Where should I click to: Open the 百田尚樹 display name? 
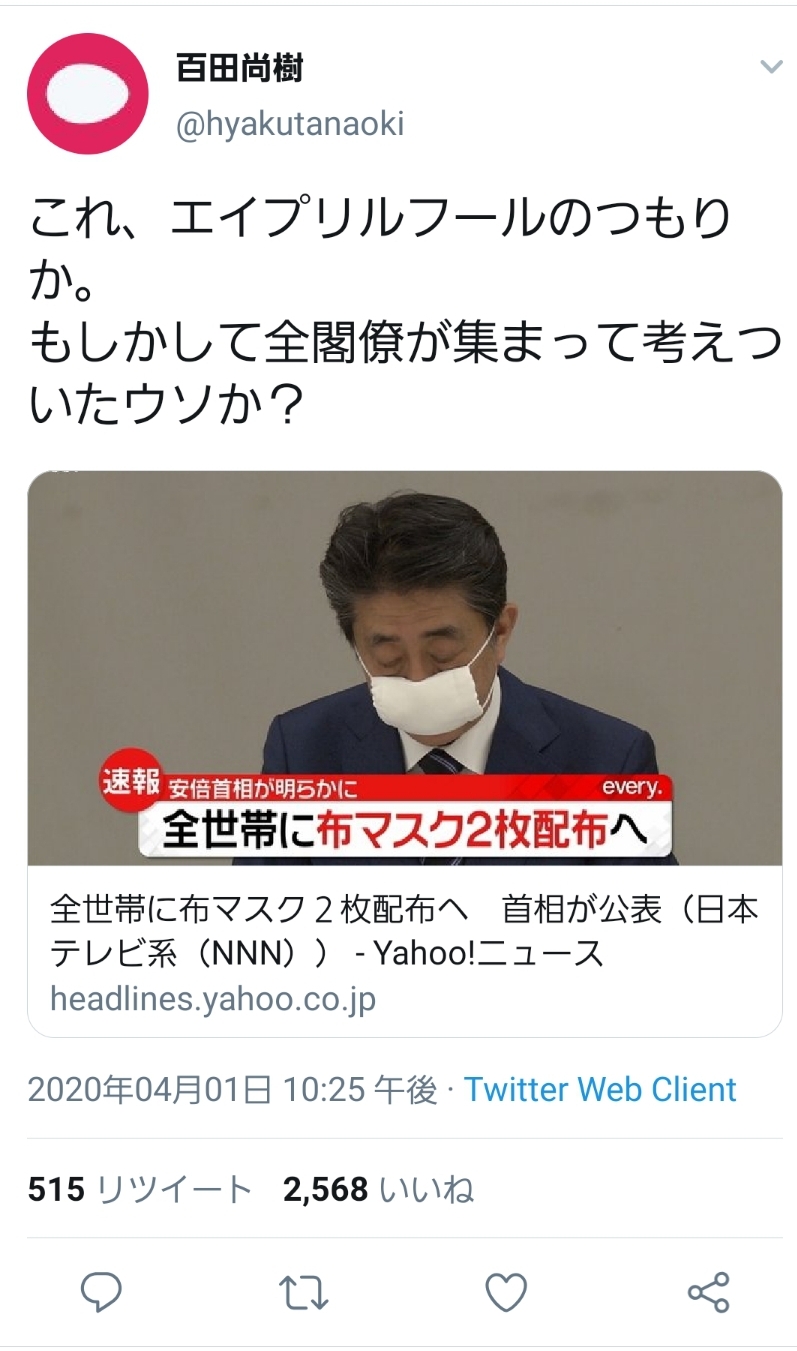pyautogui.click(x=239, y=68)
